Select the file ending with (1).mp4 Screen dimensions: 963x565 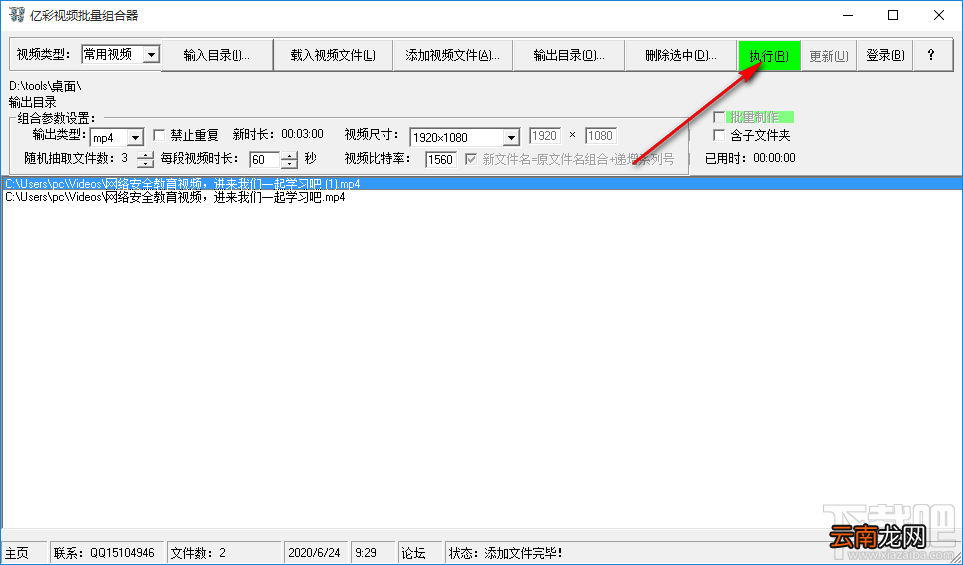pyautogui.click(x=482, y=184)
